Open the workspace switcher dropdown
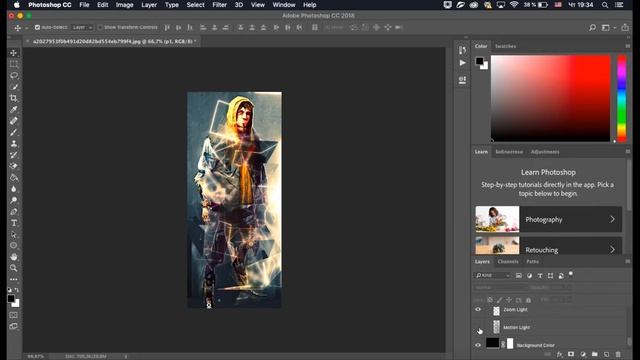Screen dimensions: 640x360 click(608, 27)
